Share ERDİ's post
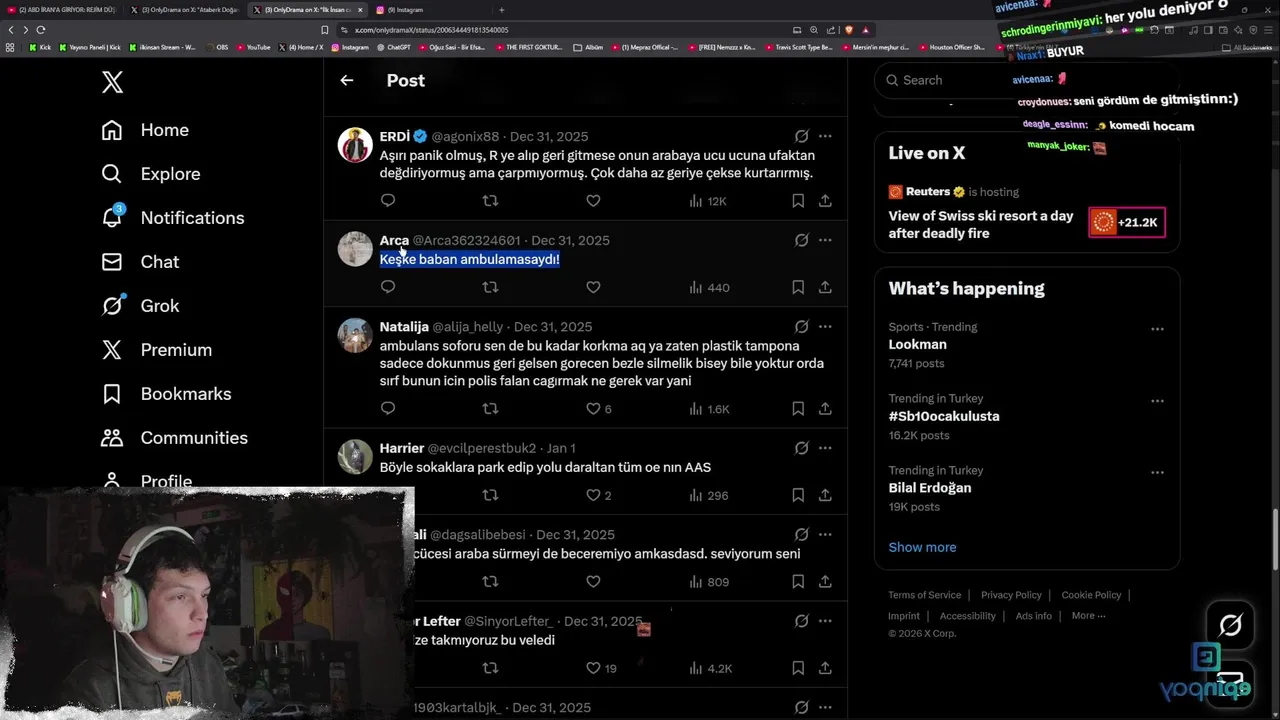The width and height of the screenshot is (1280, 720). coord(825,201)
